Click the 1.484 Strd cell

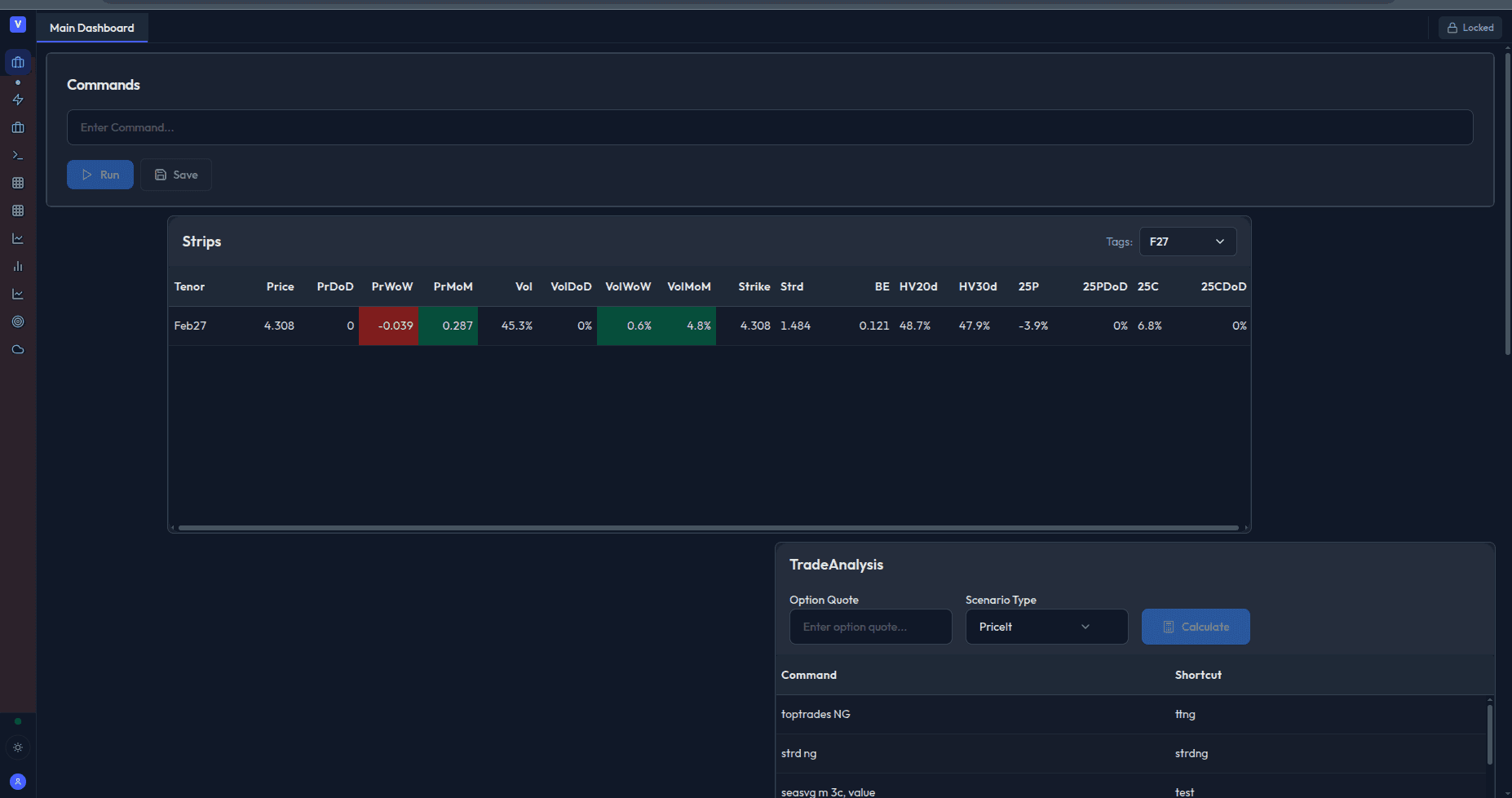coord(795,326)
